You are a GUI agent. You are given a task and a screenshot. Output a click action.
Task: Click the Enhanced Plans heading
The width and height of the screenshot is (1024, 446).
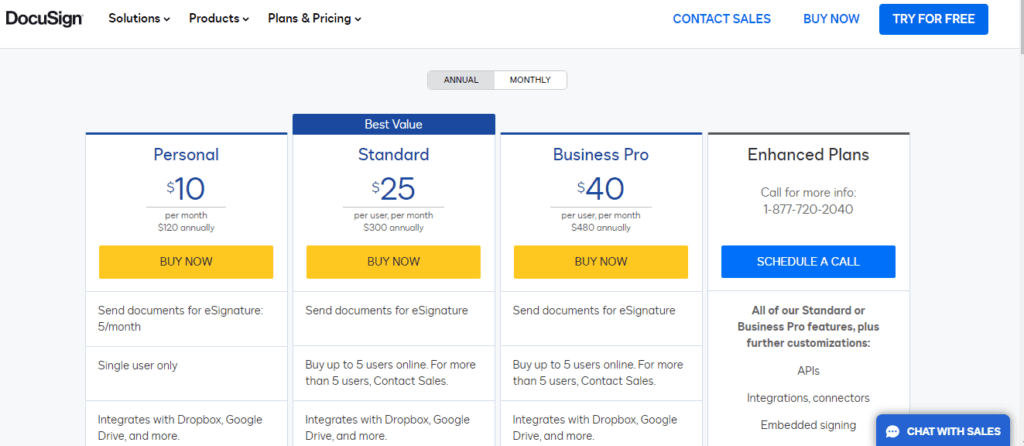808,155
